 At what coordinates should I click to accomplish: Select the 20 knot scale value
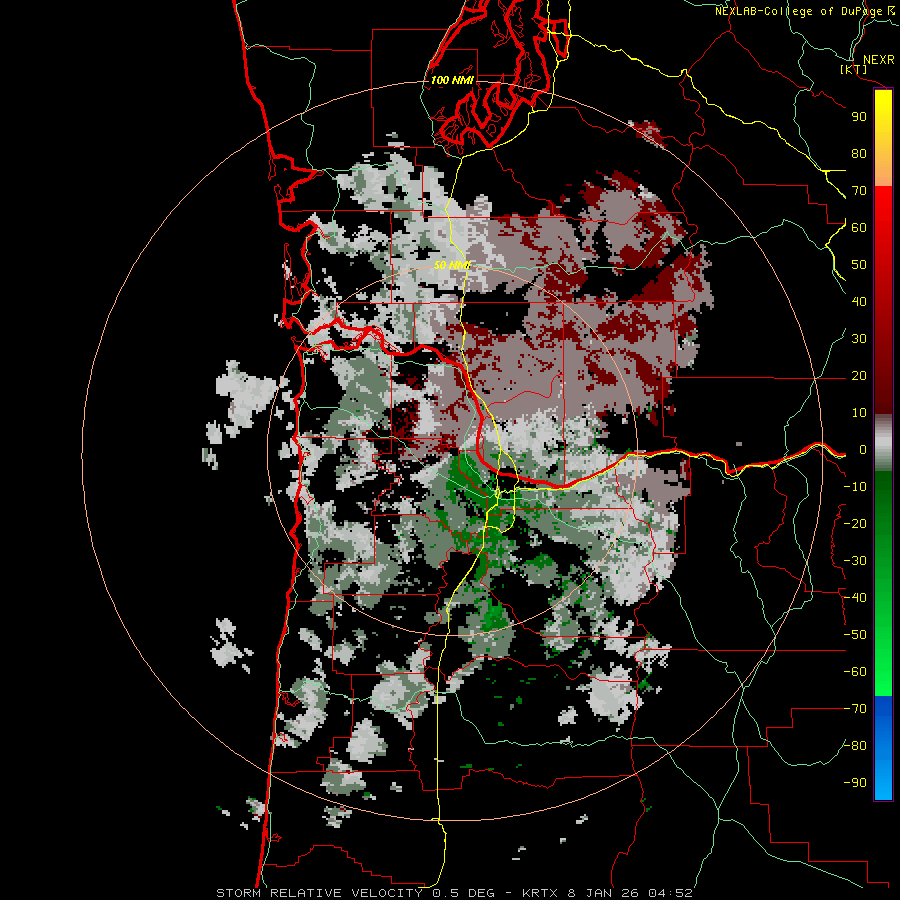pyautogui.click(x=859, y=376)
